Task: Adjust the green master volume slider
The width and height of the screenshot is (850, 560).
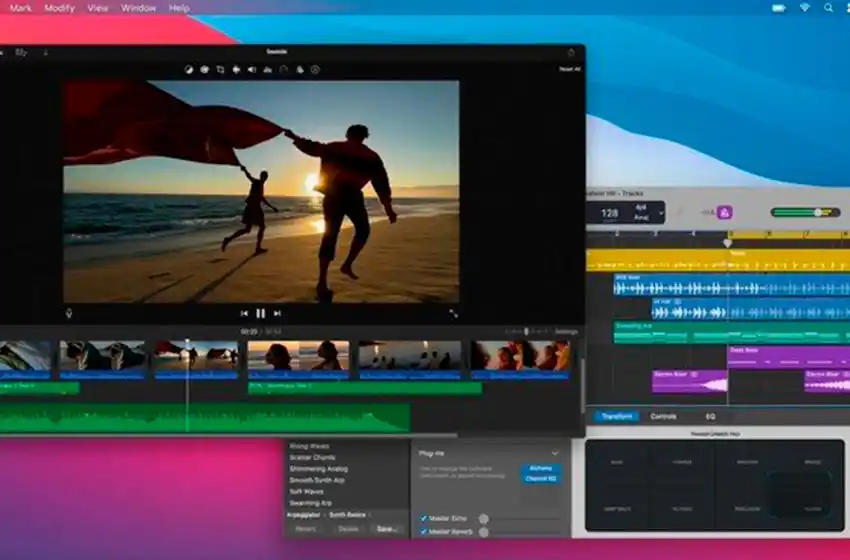Action: click(817, 212)
